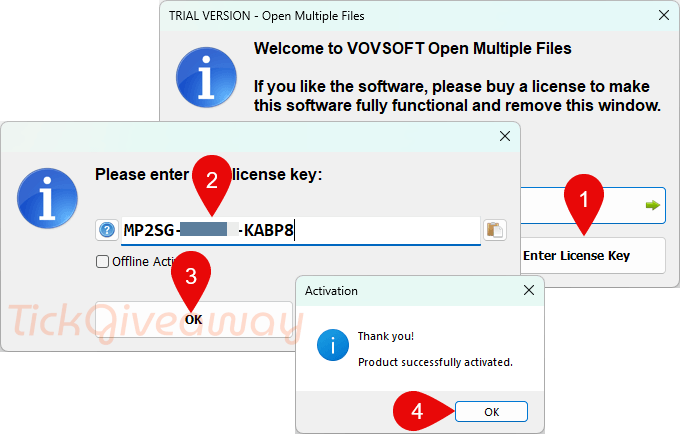Close the license key entry dialog

505,136
